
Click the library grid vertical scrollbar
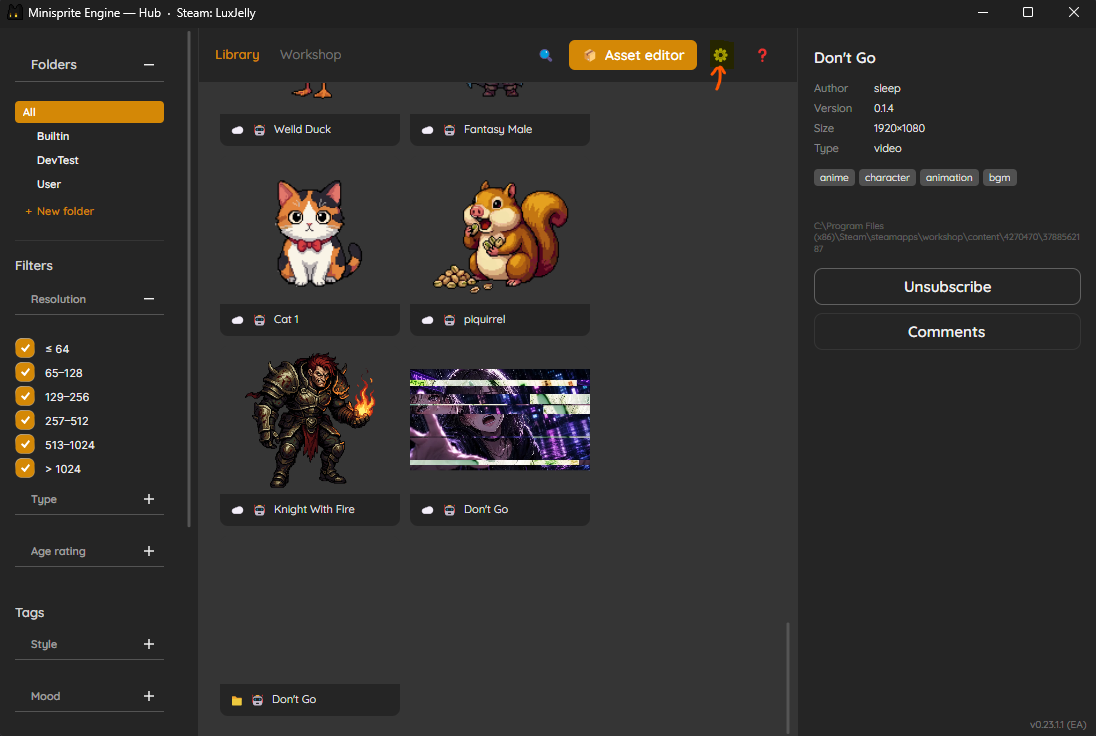click(788, 678)
